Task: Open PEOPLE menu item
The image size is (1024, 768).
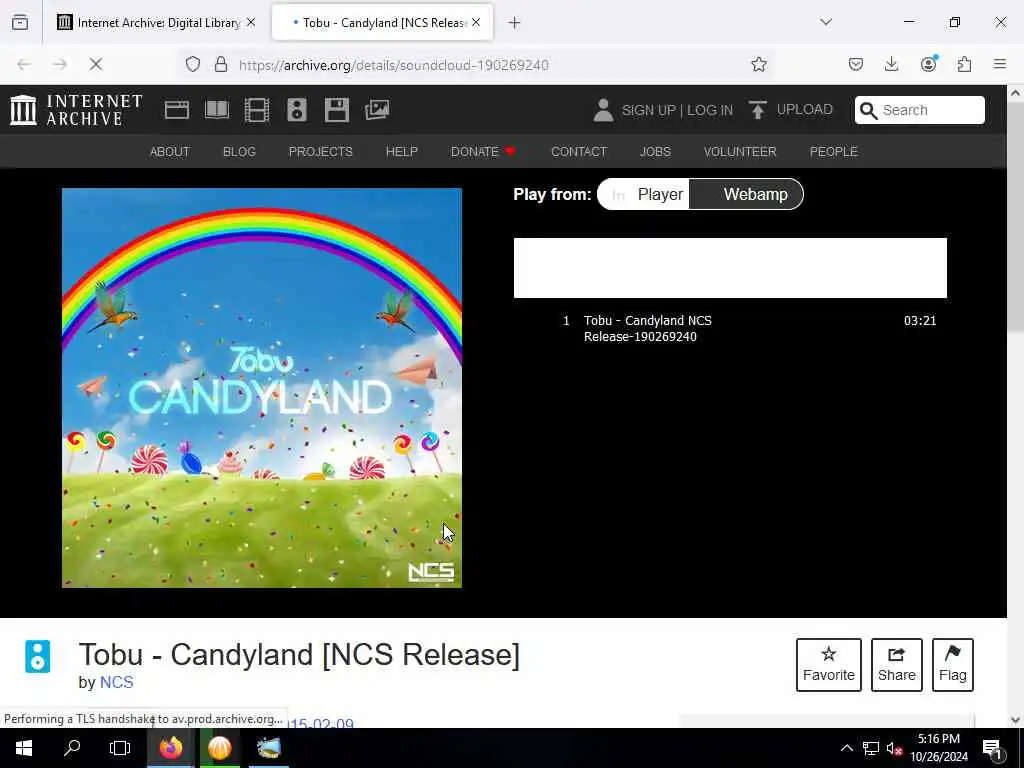Action: click(833, 152)
